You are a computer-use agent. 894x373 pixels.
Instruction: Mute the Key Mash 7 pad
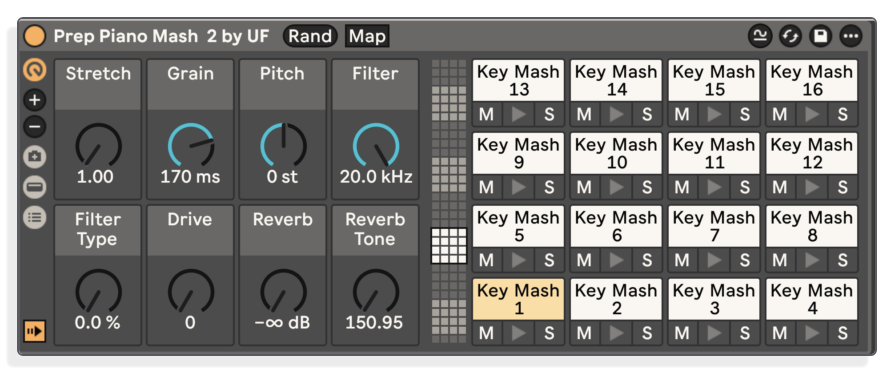coord(682,260)
